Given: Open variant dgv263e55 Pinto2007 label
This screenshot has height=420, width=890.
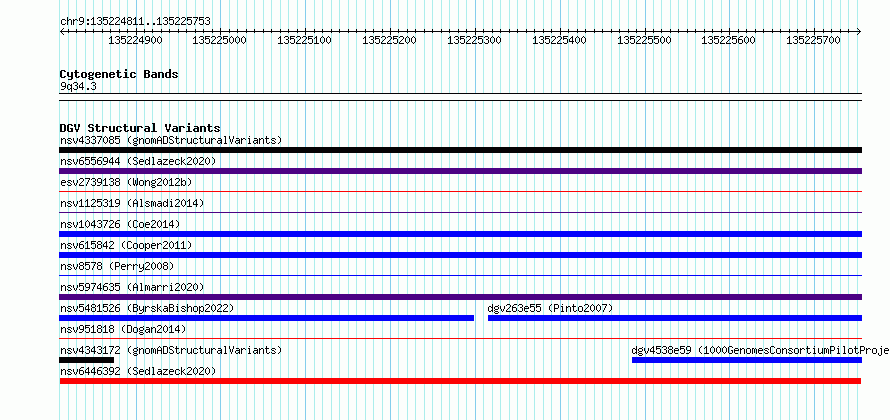Looking at the screenshot, I should (x=550, y=308).
